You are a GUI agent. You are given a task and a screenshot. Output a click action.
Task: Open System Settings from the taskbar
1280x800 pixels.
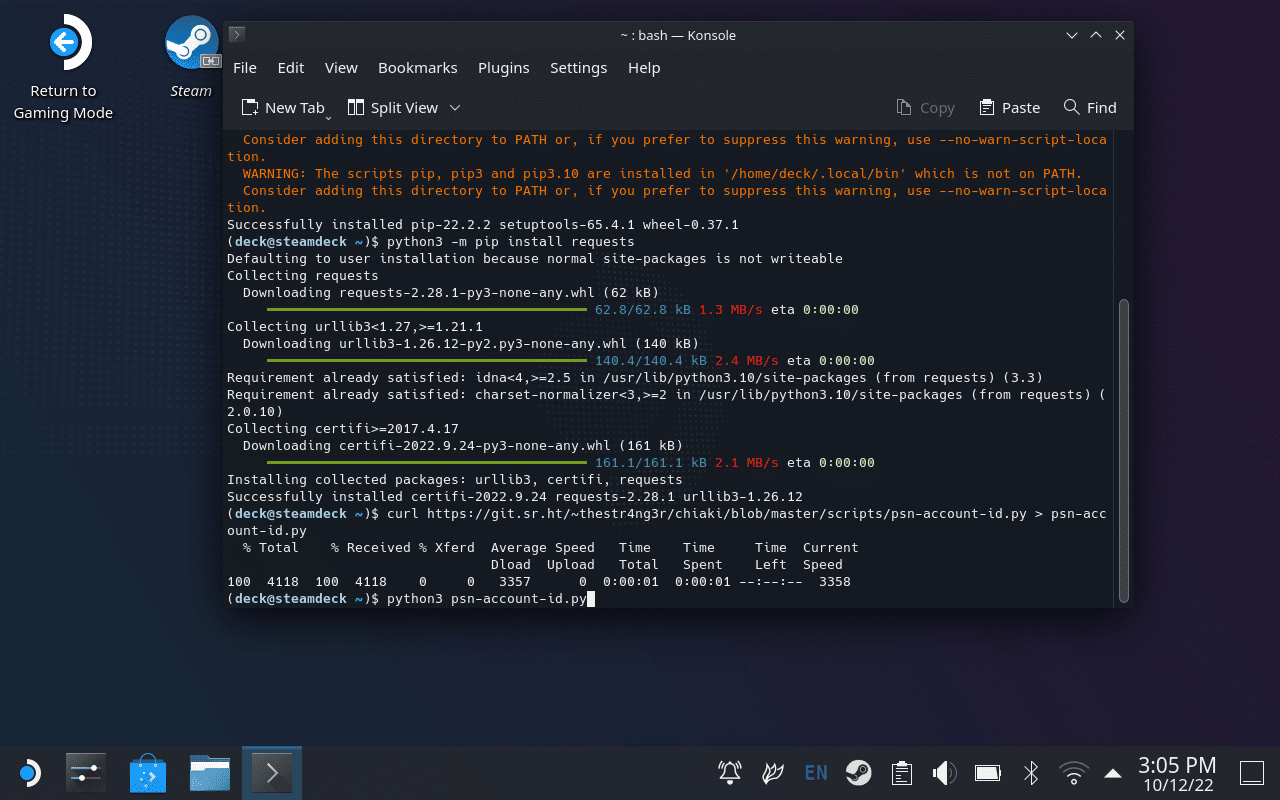pos(86,773)
